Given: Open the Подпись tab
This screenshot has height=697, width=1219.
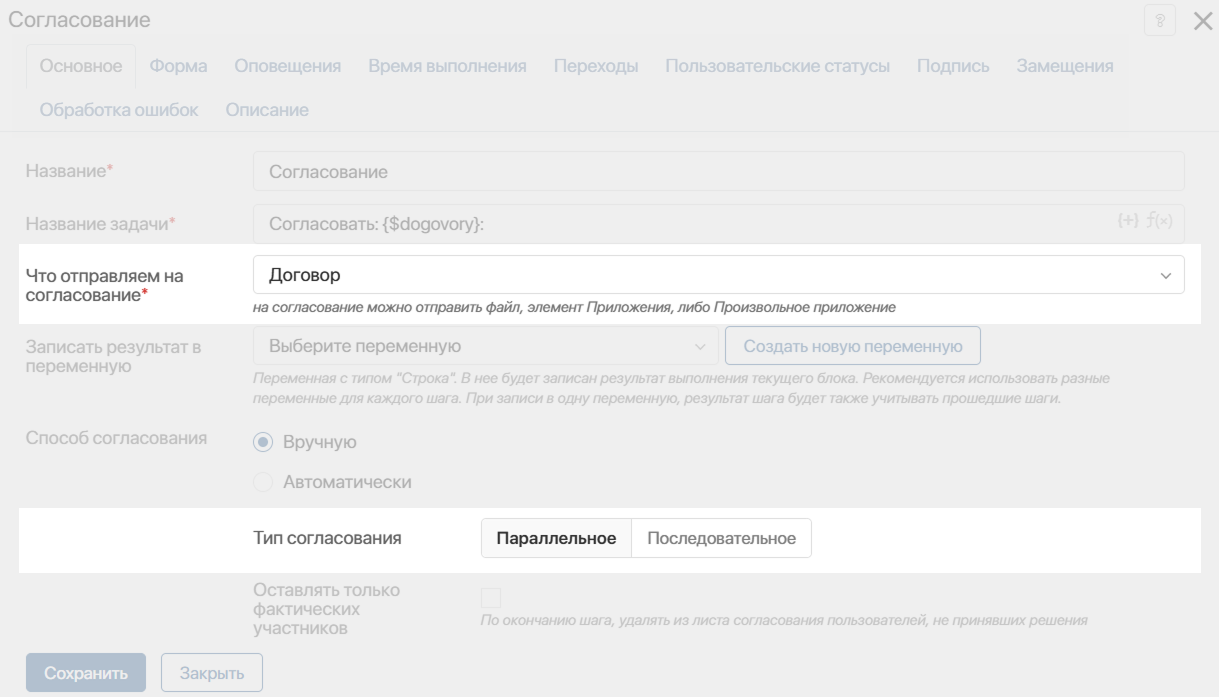Looking at the screenshot, I should point(953,66).
